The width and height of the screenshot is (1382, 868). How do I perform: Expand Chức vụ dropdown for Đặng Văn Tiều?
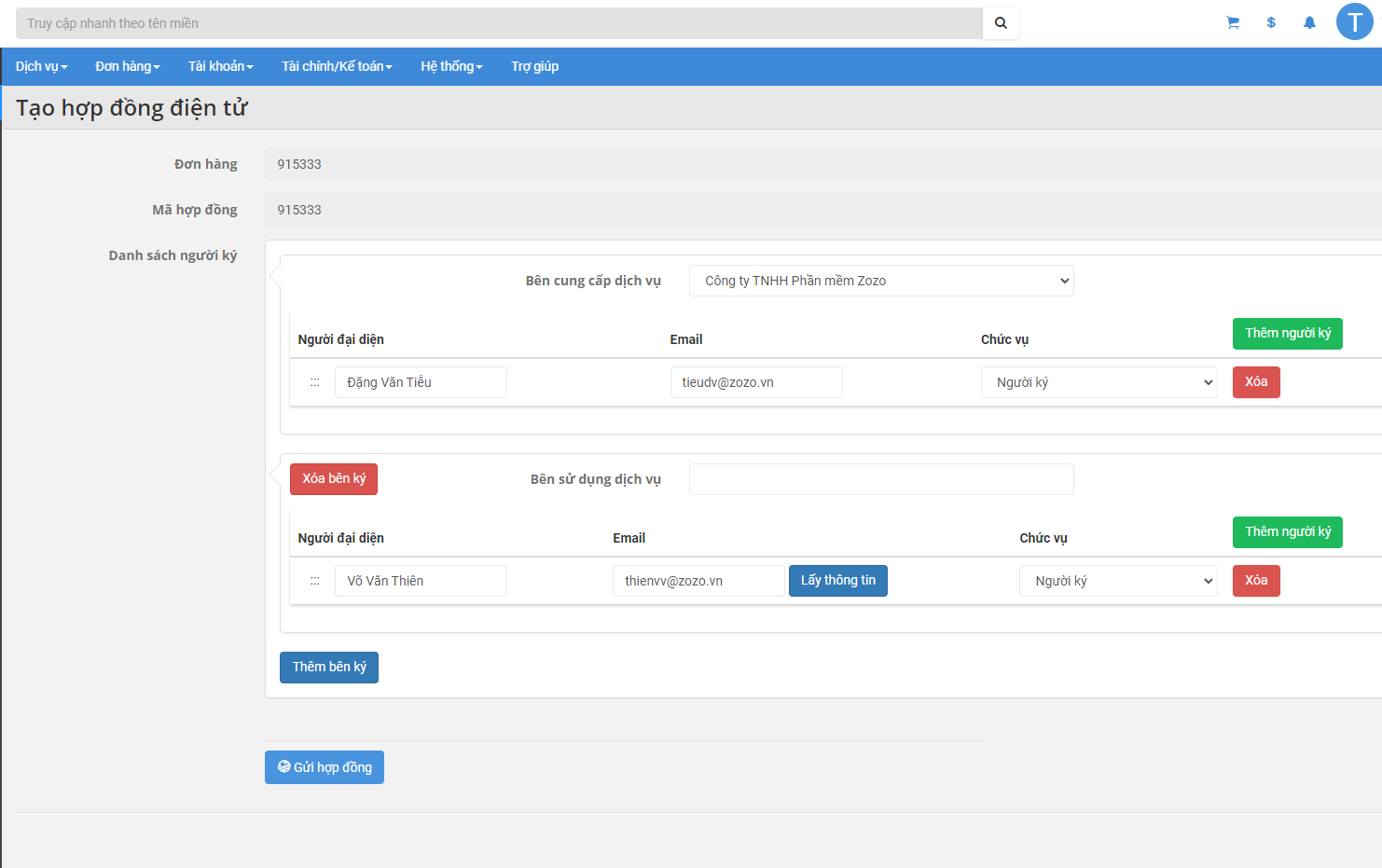[x=1099, y=382]
